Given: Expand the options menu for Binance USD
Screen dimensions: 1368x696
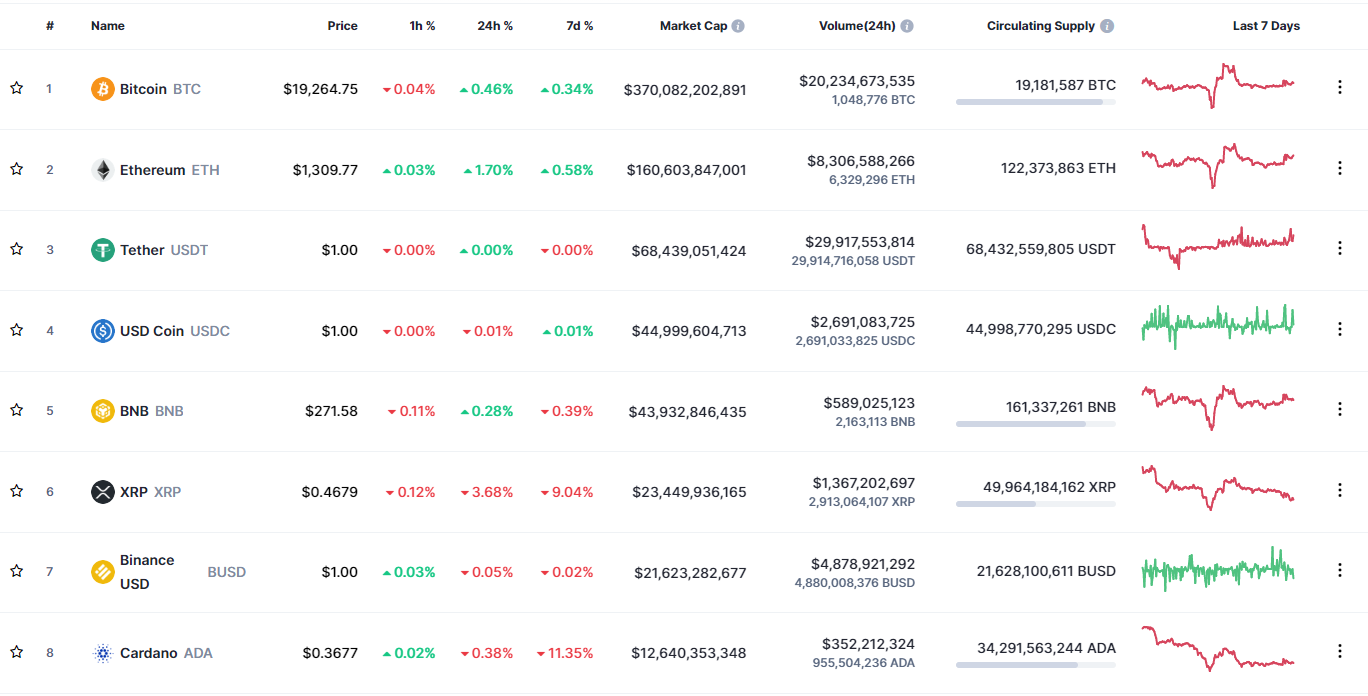Looking at the screenshot, I should [1340, 570].
